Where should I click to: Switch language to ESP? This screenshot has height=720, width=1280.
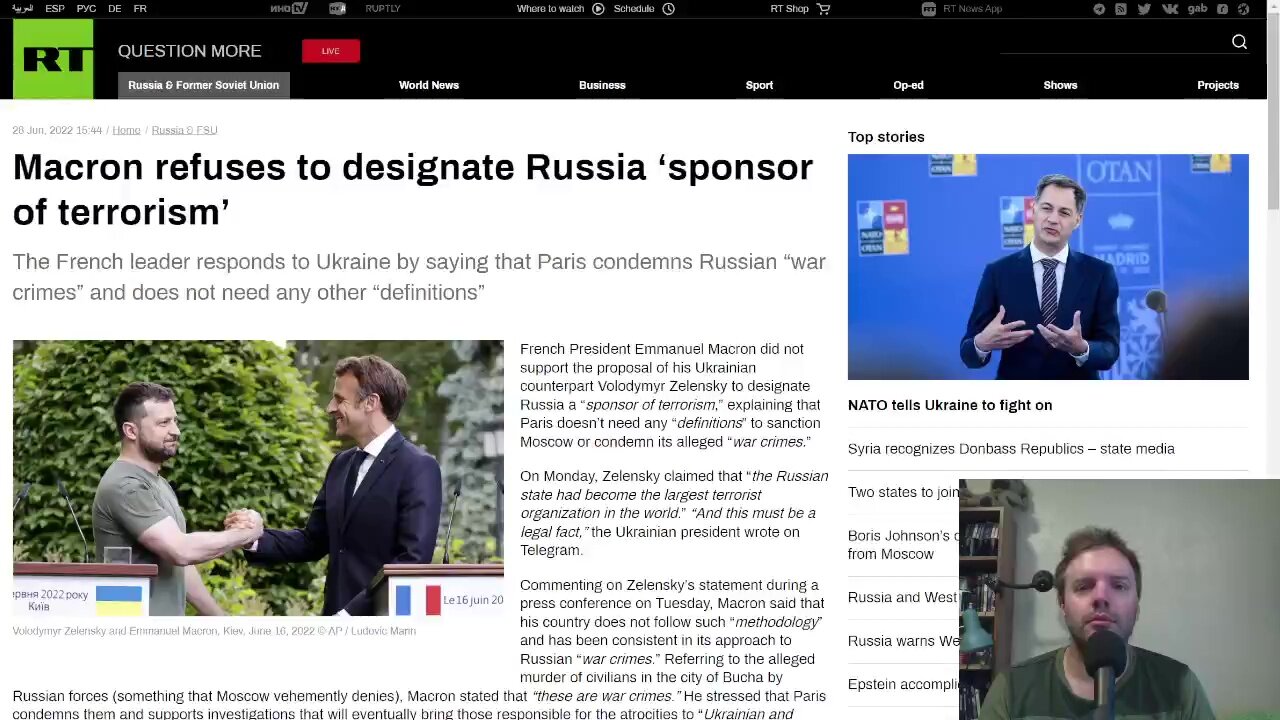[55, 9]
